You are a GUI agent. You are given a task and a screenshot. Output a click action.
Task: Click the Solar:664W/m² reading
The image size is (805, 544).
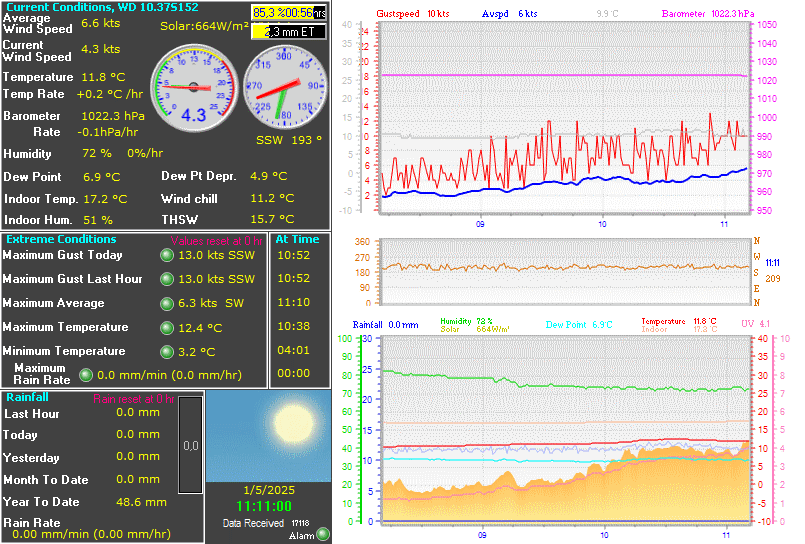[x=204, y=26]
